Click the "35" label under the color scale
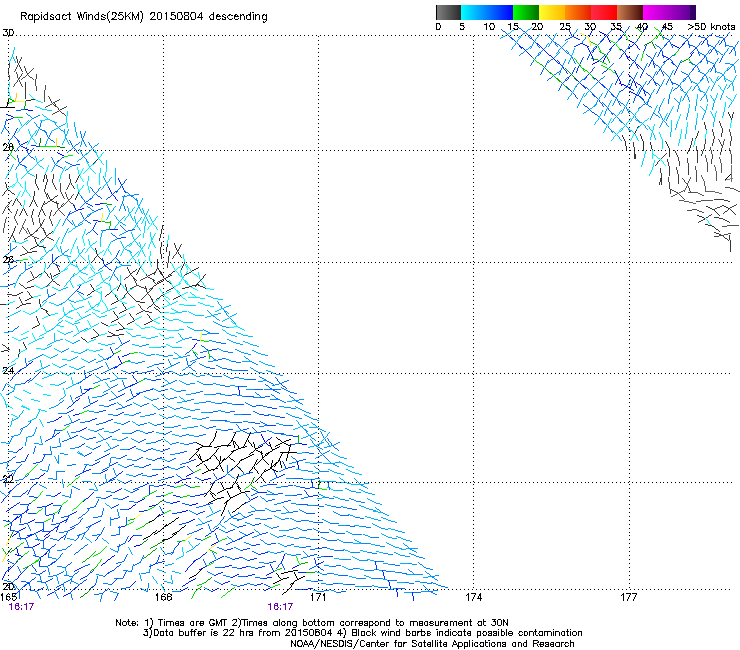Viewport: 740px width, 650px height. click(616, 27)
